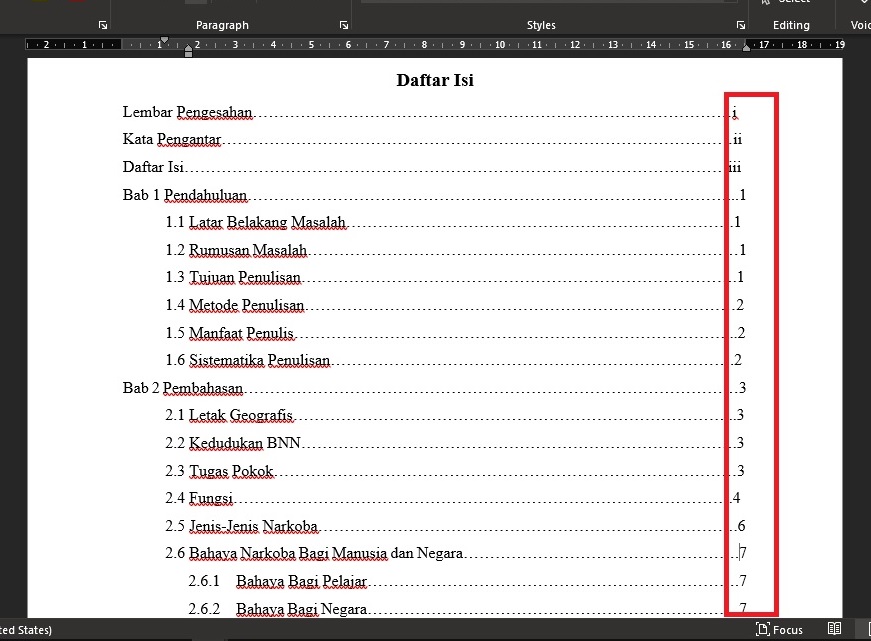Click the Daftar Isi row with page iii
Image resolution: width=871 pixels, height=641 pixels.
pos(432,167)
